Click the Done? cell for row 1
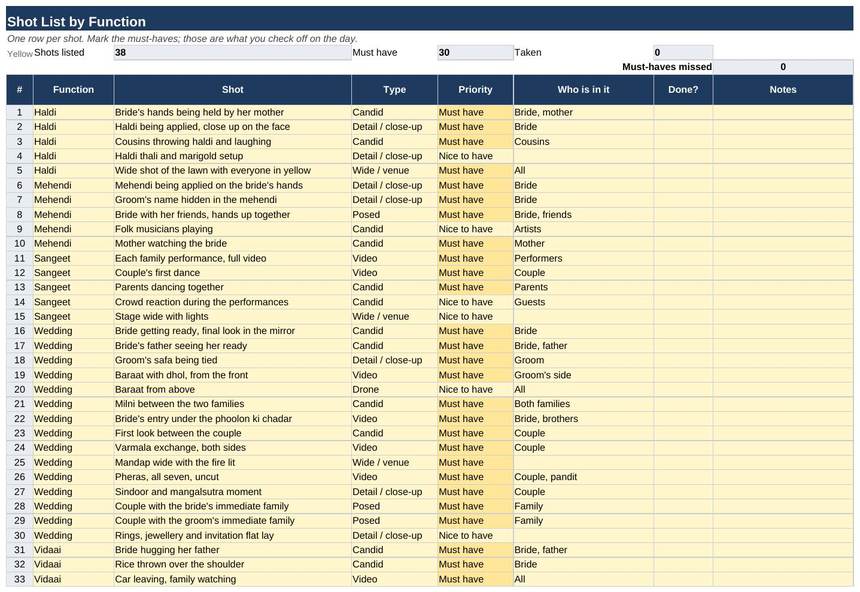Screen dimensions: 860x592 point(683,112)
